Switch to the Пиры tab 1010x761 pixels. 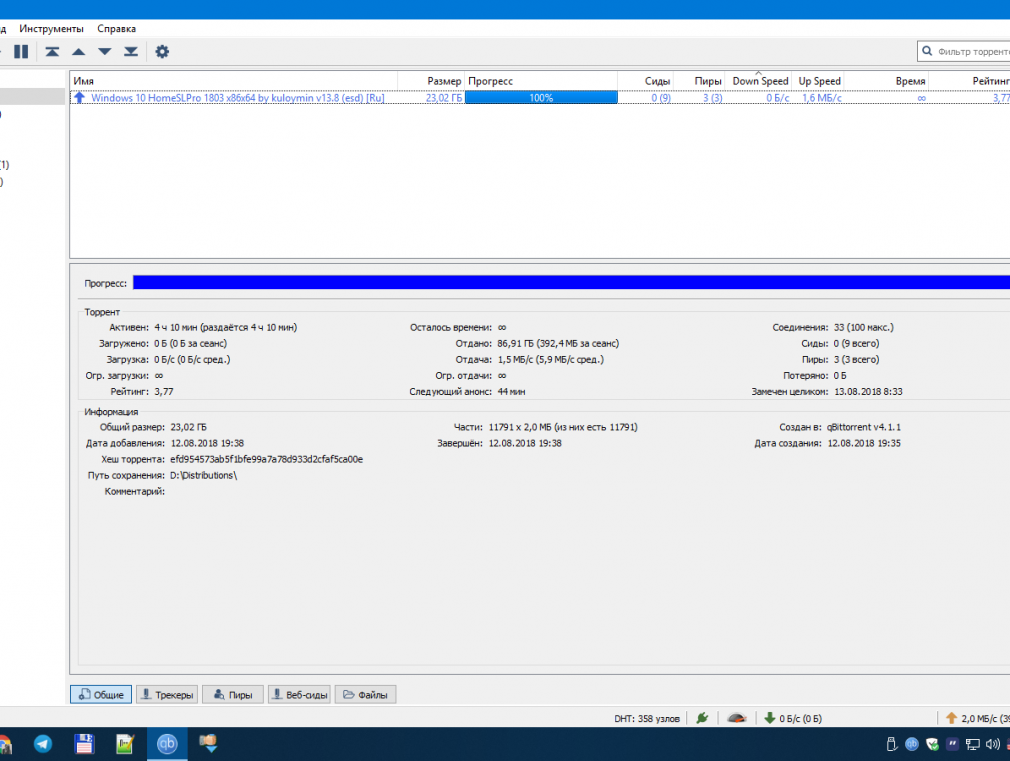click(233, 694)
